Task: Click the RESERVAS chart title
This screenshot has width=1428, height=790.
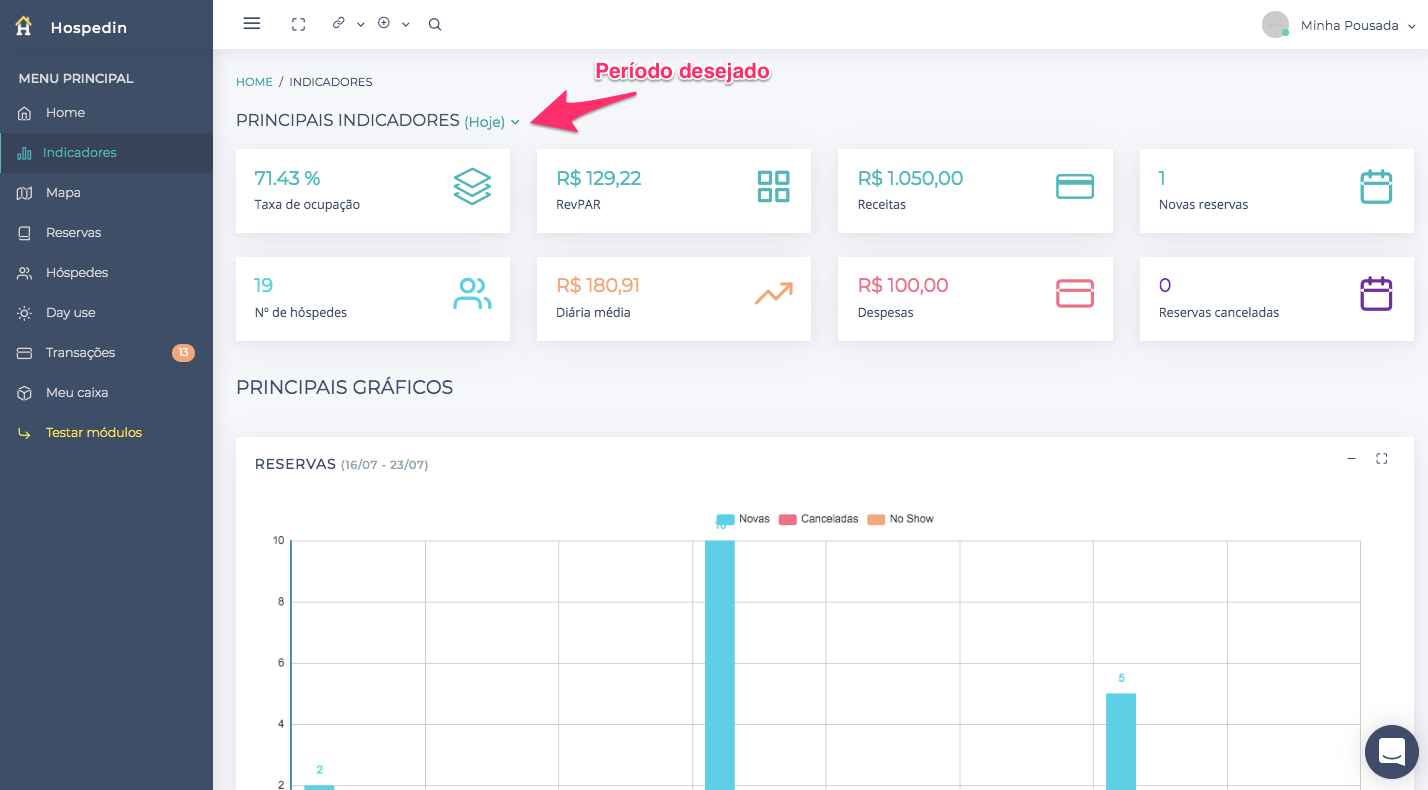Action: (x=295, y=464)
